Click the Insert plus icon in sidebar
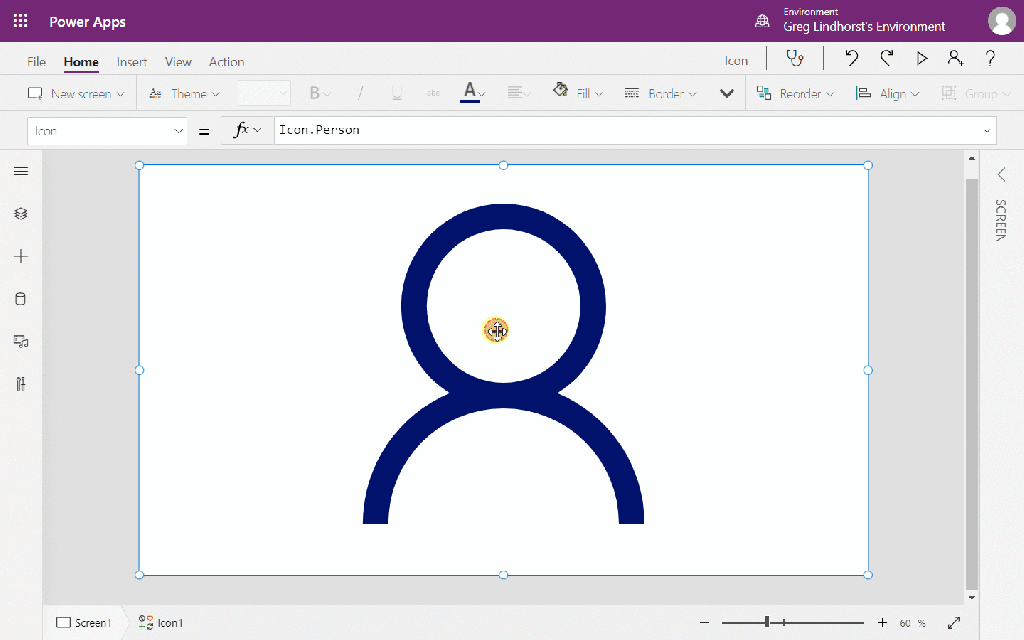1024x640 pixels. click(20, 257)
